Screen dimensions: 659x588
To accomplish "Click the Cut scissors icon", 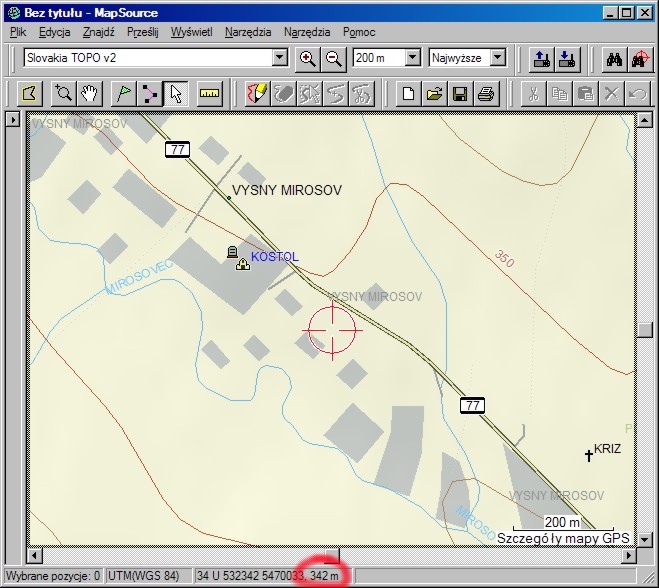I will tap(534, 93).
